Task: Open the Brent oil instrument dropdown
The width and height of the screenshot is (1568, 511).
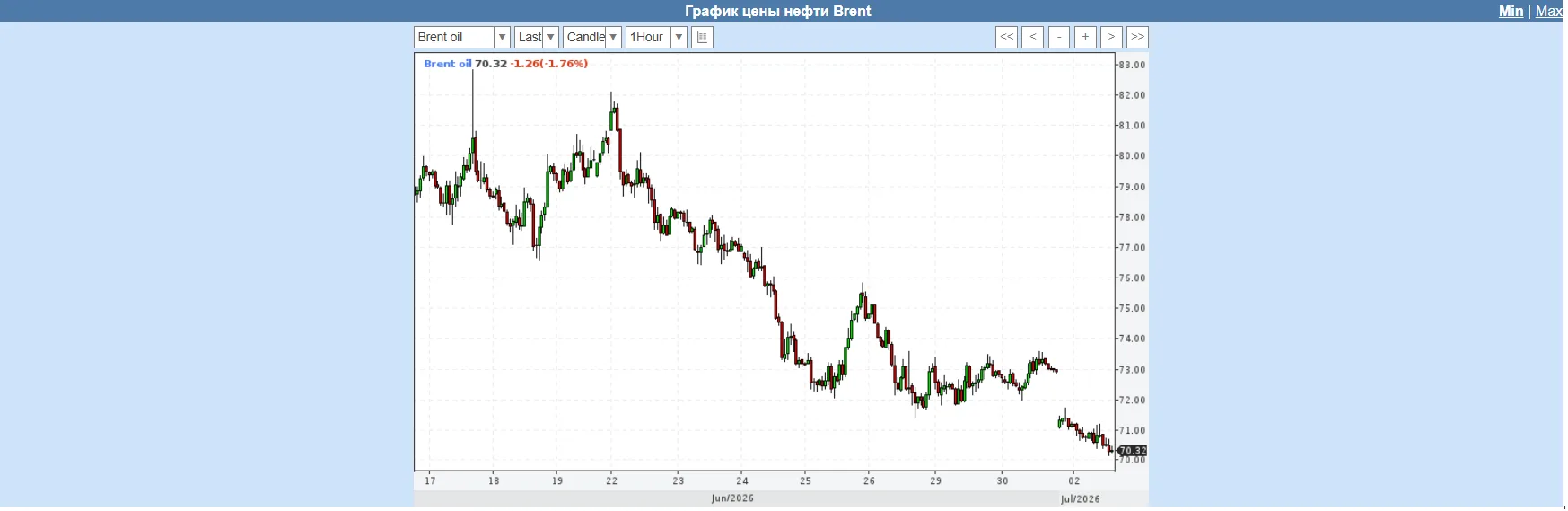Action: click(x=462, y=37)
